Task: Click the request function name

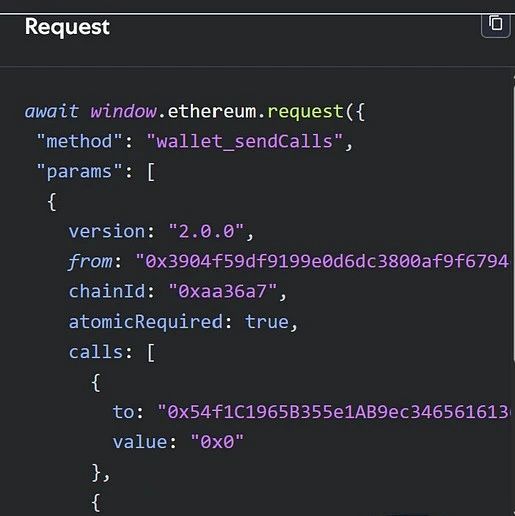Action: tap(305, 112)
